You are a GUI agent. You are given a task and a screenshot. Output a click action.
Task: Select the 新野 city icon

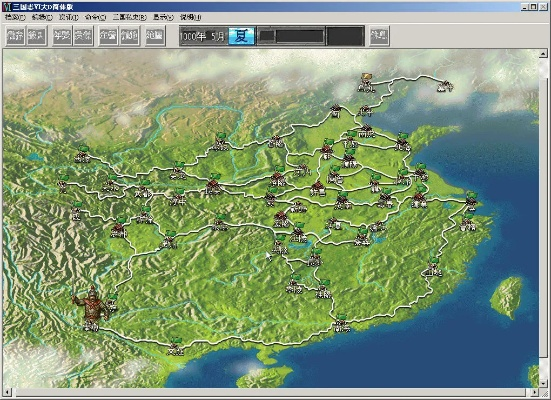(x=299, y=207)
